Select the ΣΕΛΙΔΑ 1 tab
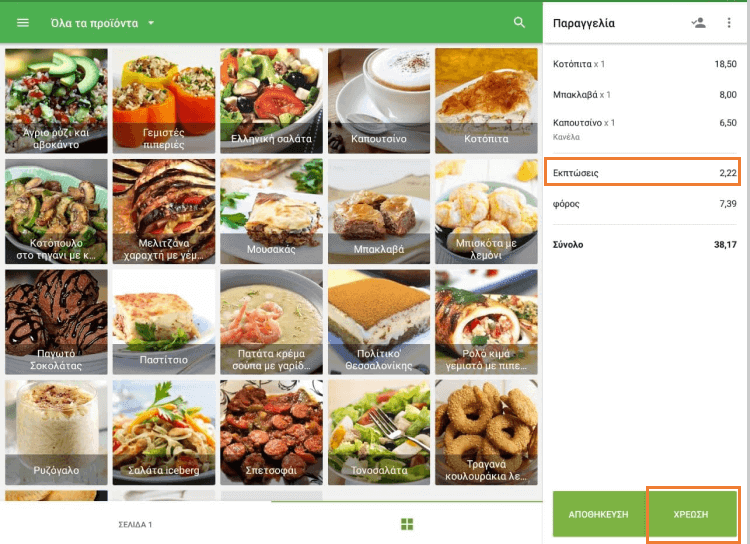The width and height of the screenshot is (750, 544). click(135, 524)
